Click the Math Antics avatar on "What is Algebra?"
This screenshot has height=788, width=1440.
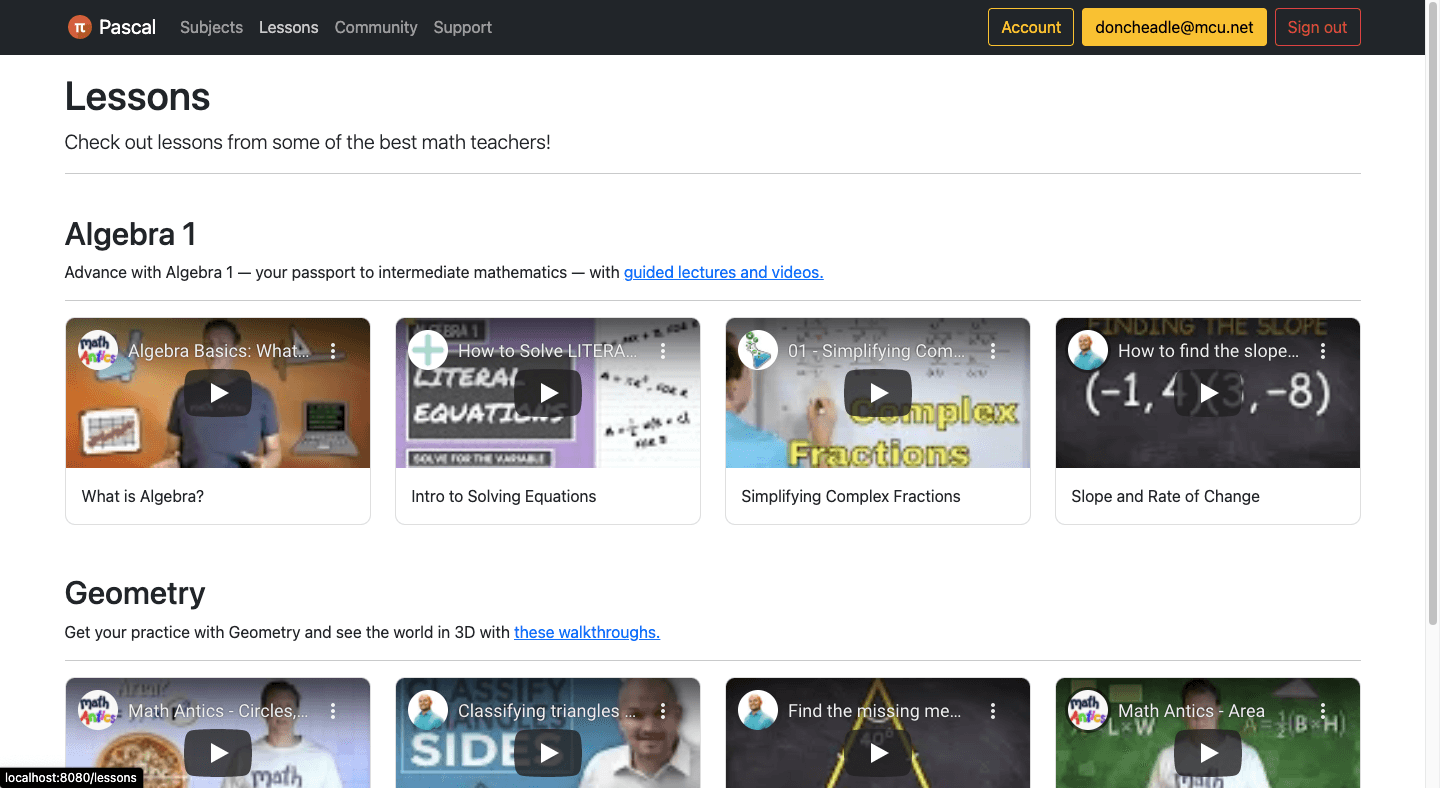(97, 350)
